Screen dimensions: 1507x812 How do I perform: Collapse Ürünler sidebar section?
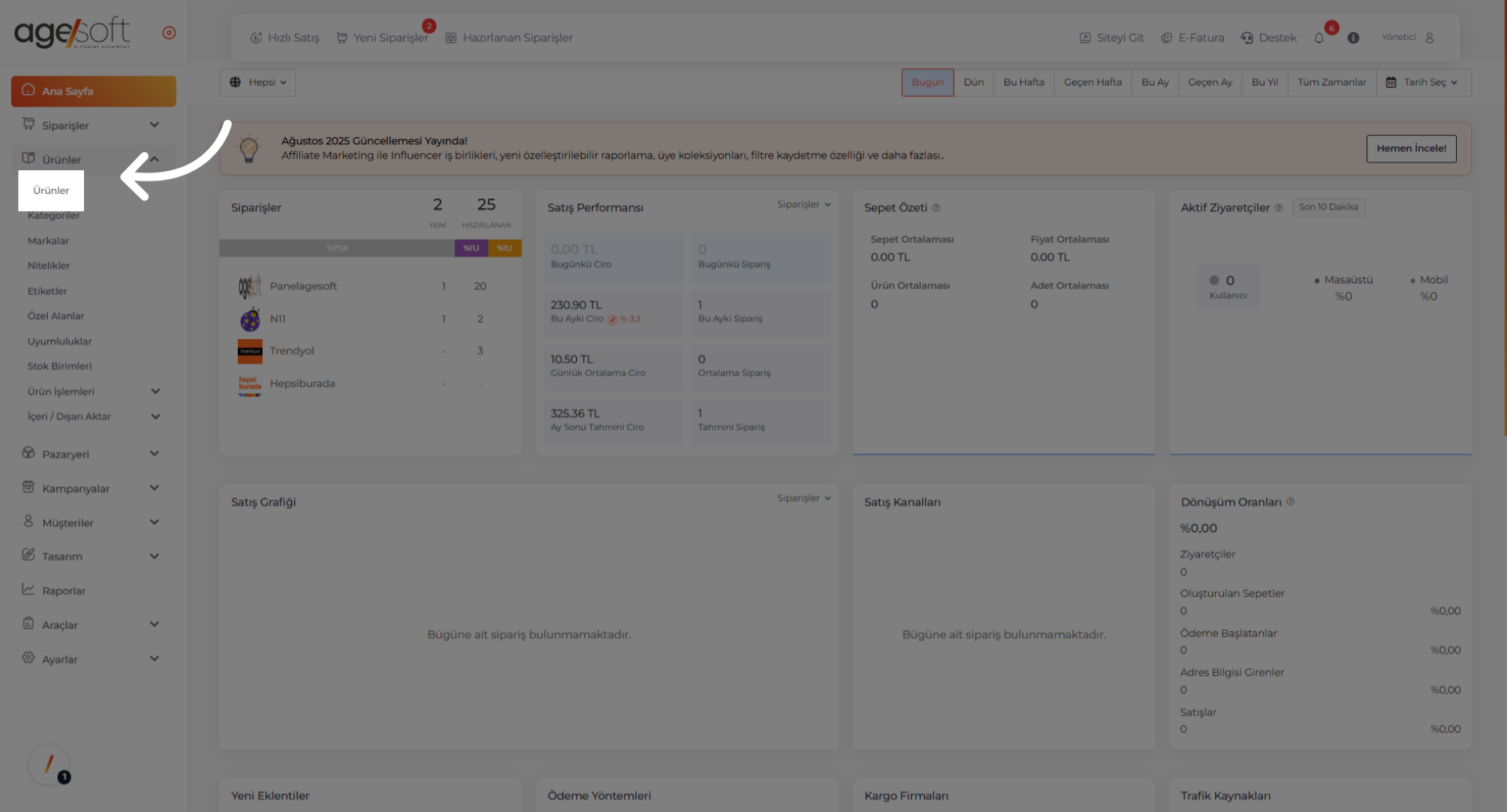tap(93, 159)
